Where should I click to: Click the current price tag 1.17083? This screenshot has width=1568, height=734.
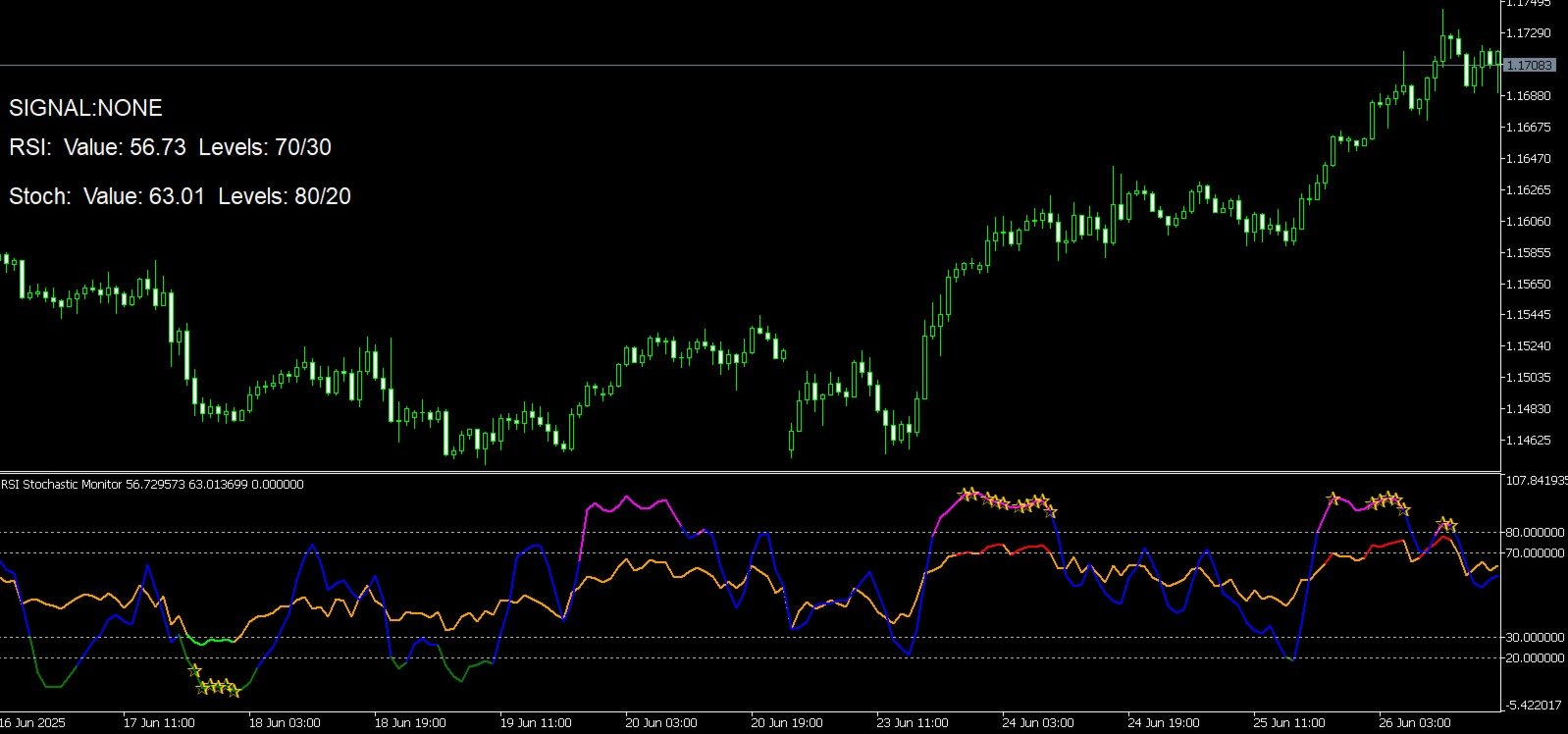pos(1529,65)
